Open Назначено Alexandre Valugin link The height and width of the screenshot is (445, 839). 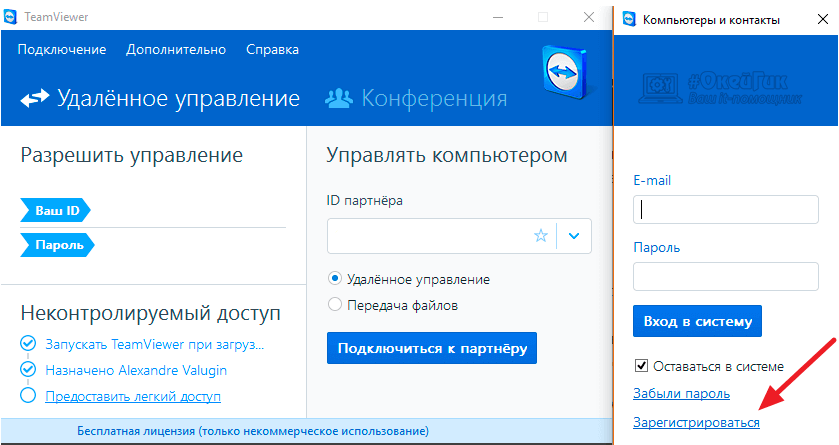(x=136, y=370)
